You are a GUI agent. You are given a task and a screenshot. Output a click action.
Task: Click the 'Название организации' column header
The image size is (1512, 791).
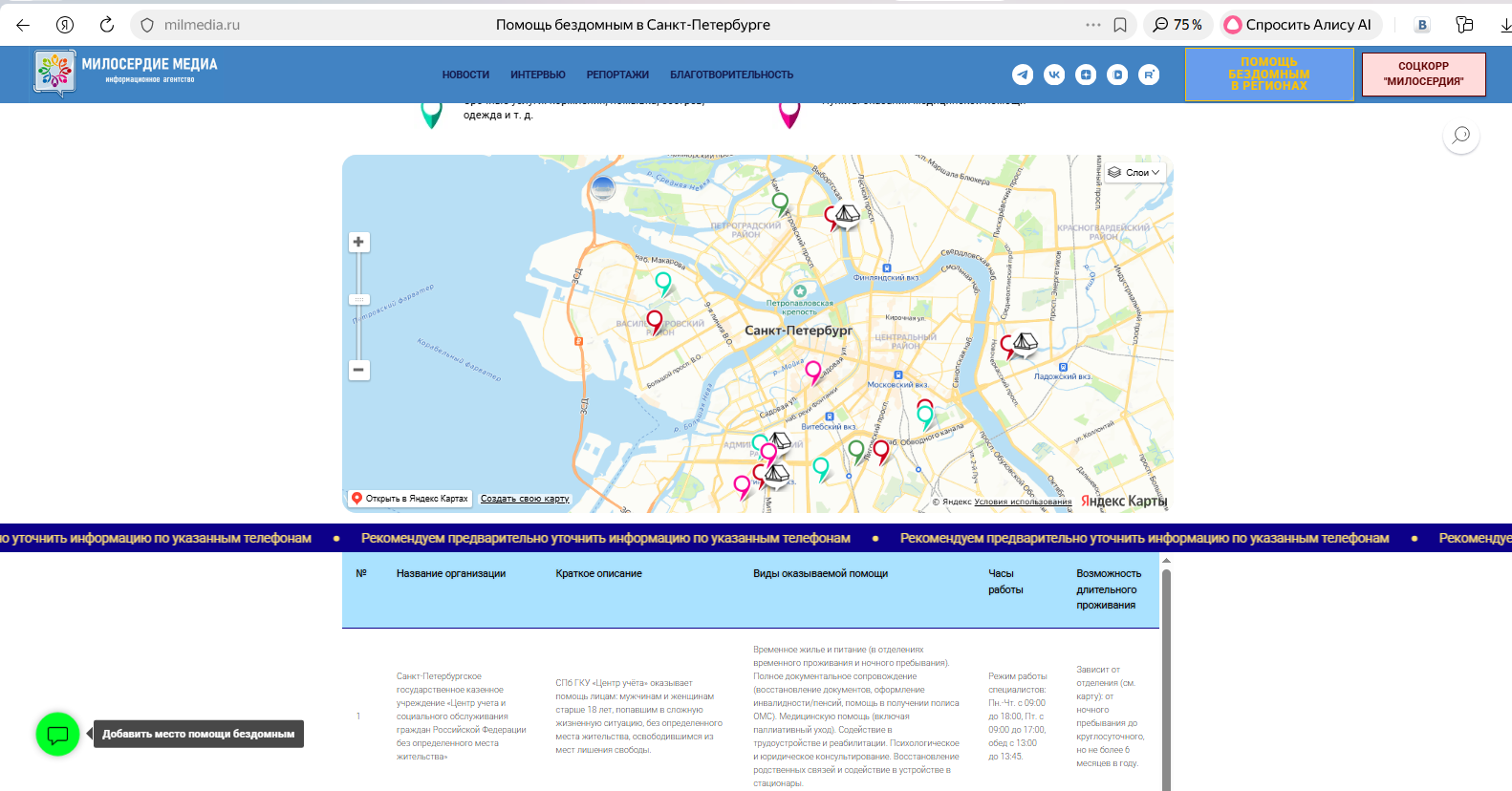(x=451, y=573)
